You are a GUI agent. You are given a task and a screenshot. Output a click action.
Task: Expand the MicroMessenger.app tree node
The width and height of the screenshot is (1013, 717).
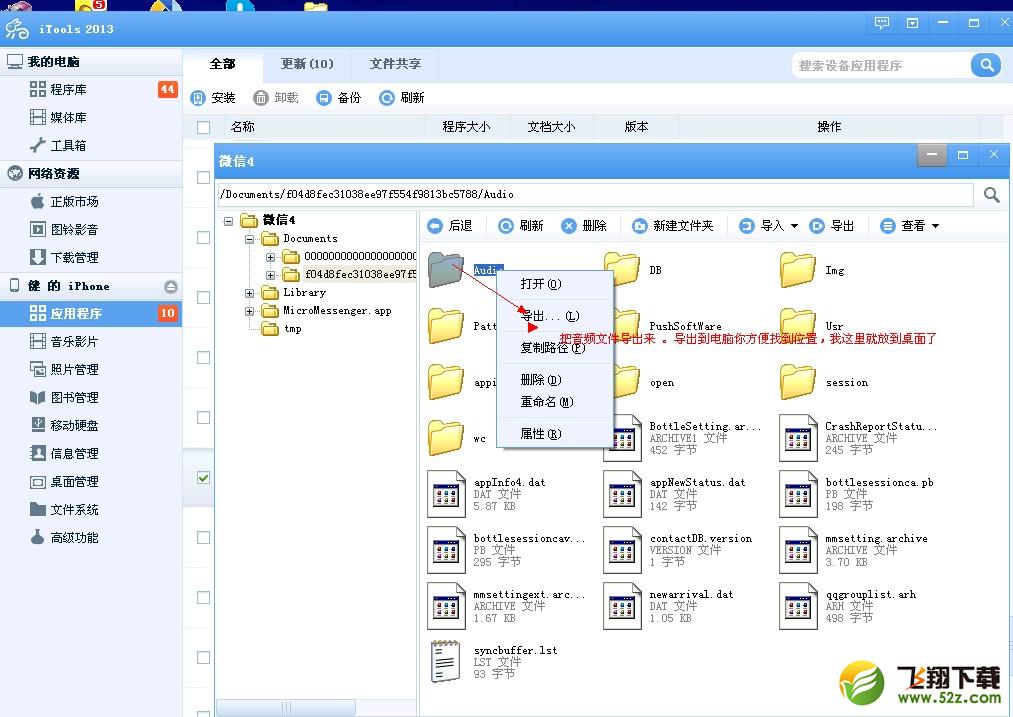[x=249, y=311]
